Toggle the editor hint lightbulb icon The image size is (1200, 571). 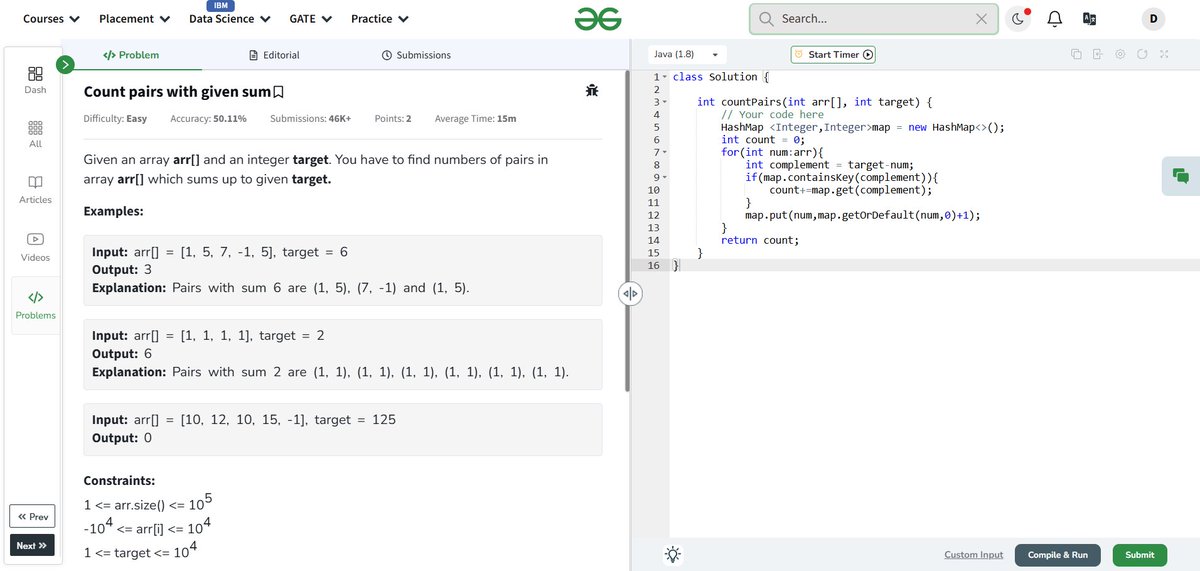tap(674, 554)
